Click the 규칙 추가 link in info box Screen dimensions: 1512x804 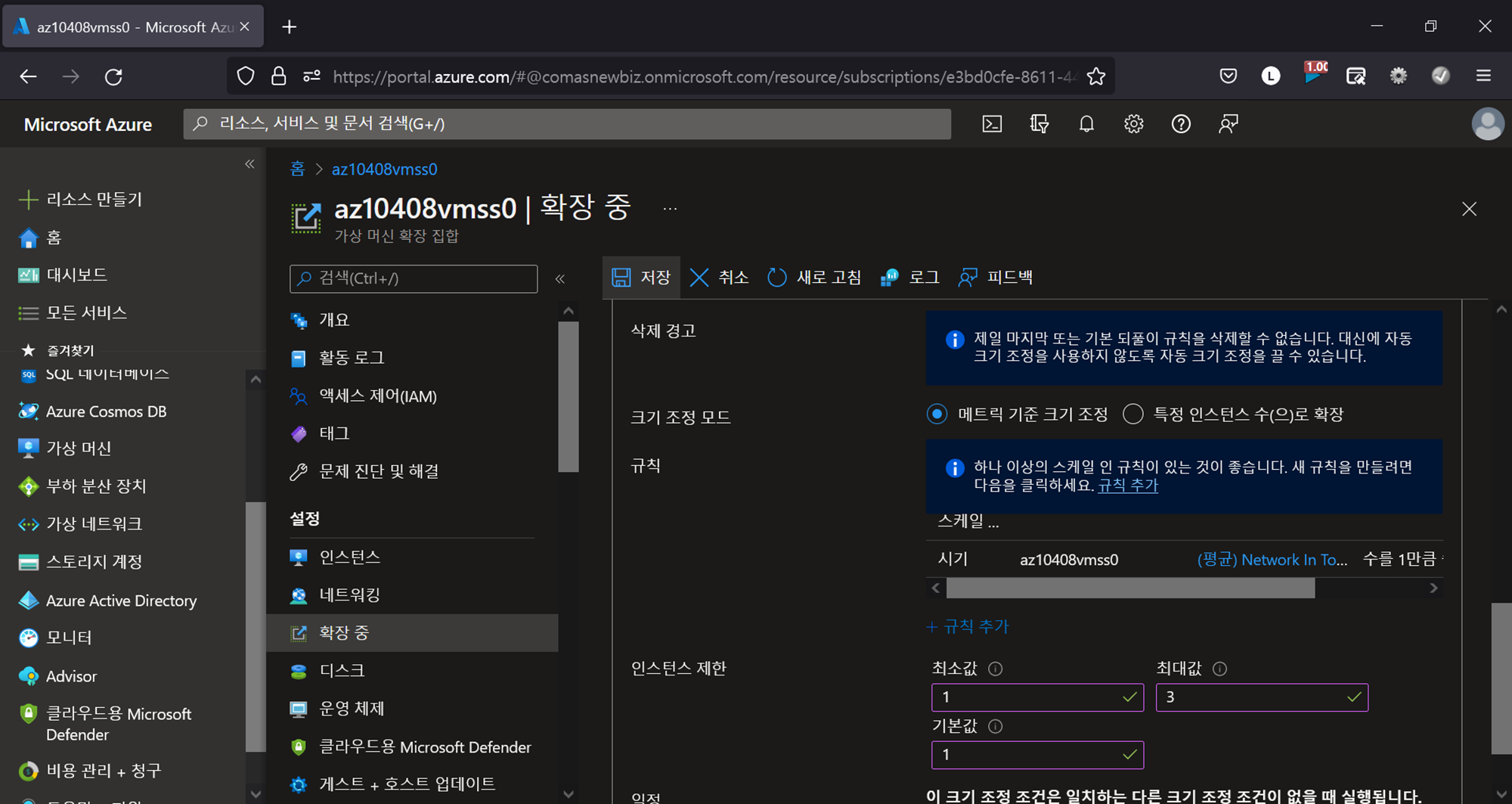1127,486
